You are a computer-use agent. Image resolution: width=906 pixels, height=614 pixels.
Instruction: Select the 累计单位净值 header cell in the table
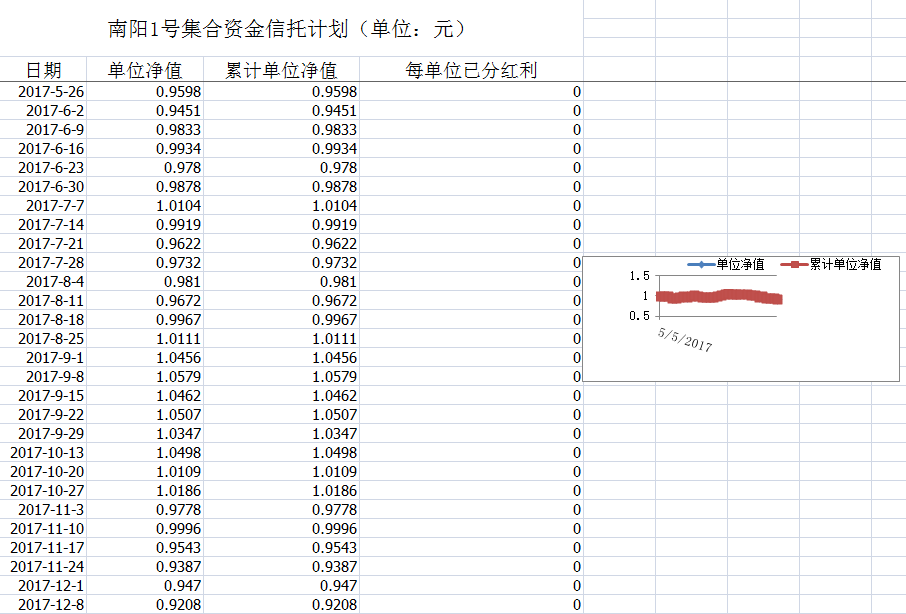pos(281,70)
